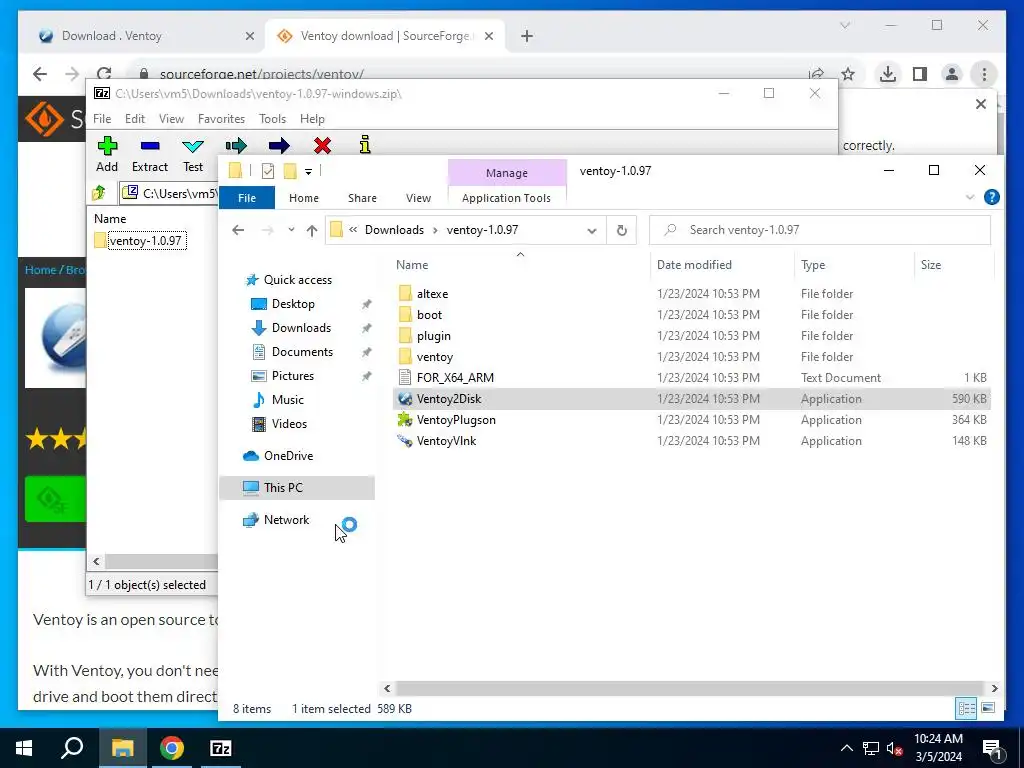Open the quick access toolbar dropdown arrow
The image size is (1024, 768).
pyautogui.click(x=308, y=172)
